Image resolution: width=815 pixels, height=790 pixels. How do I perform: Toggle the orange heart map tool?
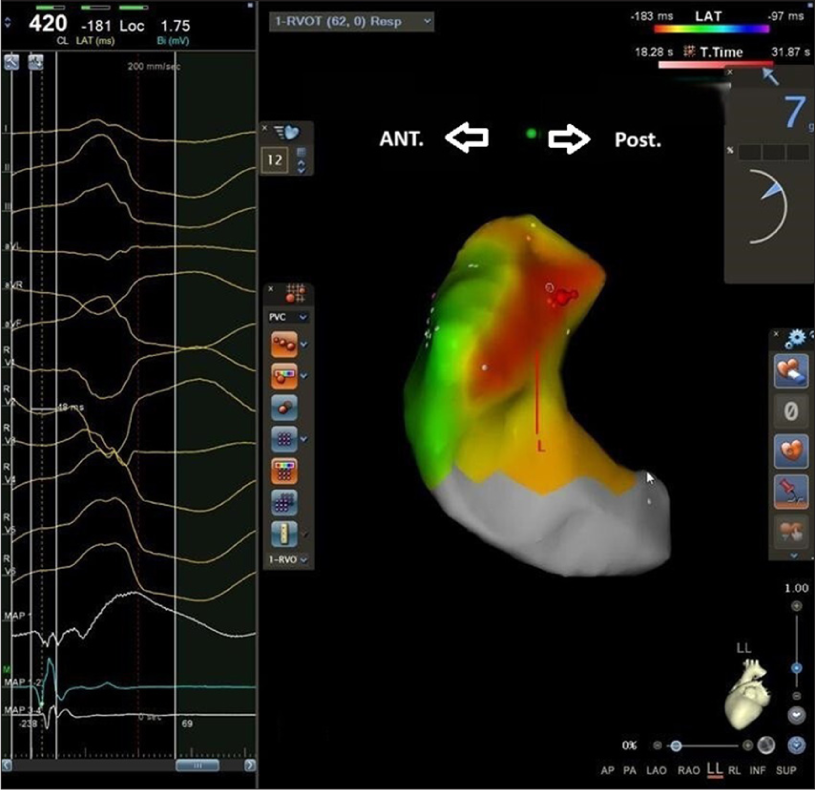point(790,450)
